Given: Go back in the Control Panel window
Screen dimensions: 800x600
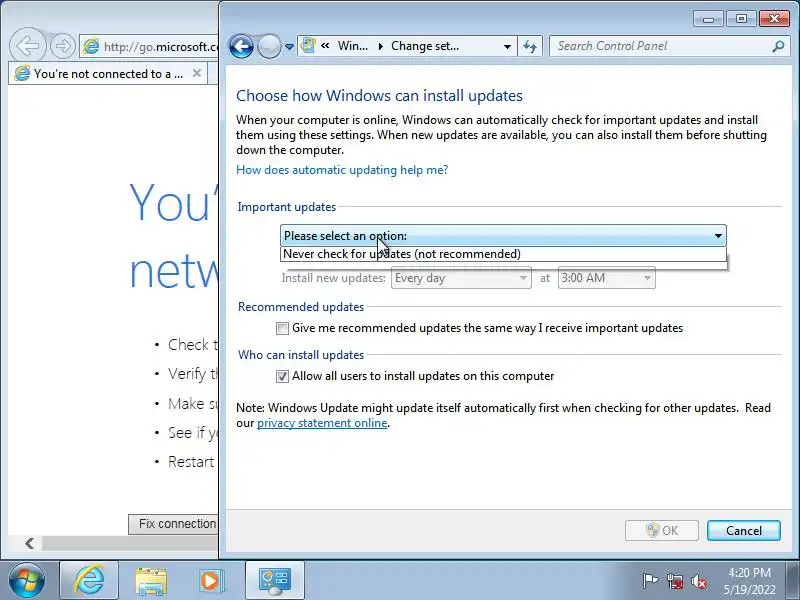Looking at the screenshot, I should tap(241, 46).
